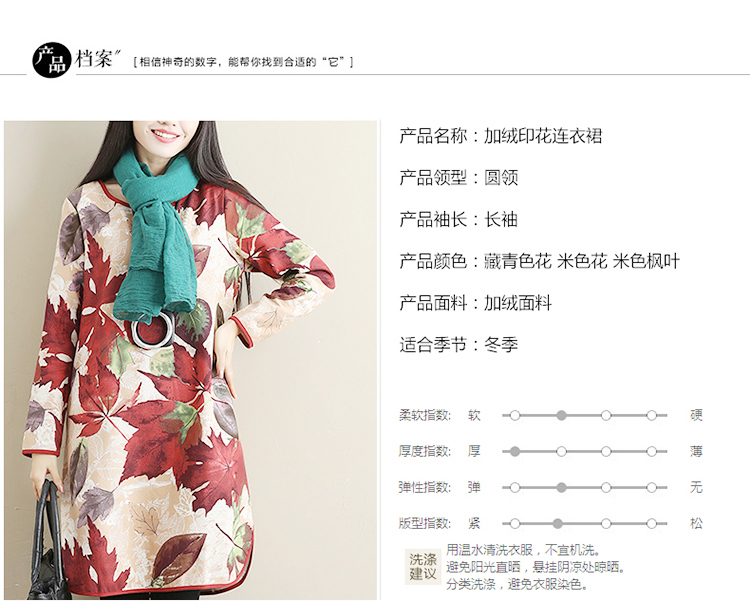
Task: Choose the softest dot next to 软
Action: point(515,415)
